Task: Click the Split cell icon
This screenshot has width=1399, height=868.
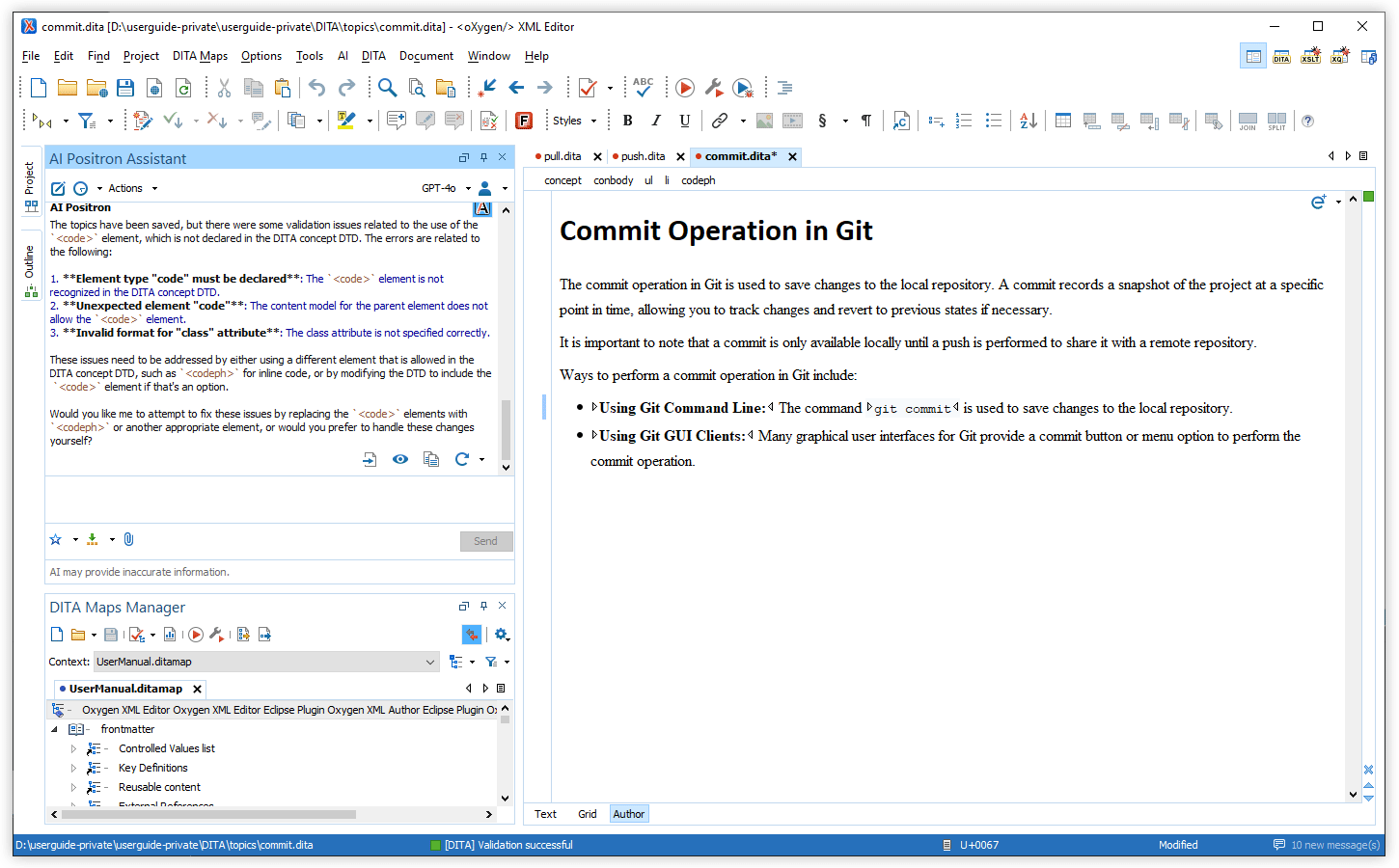Action: 1276,121
